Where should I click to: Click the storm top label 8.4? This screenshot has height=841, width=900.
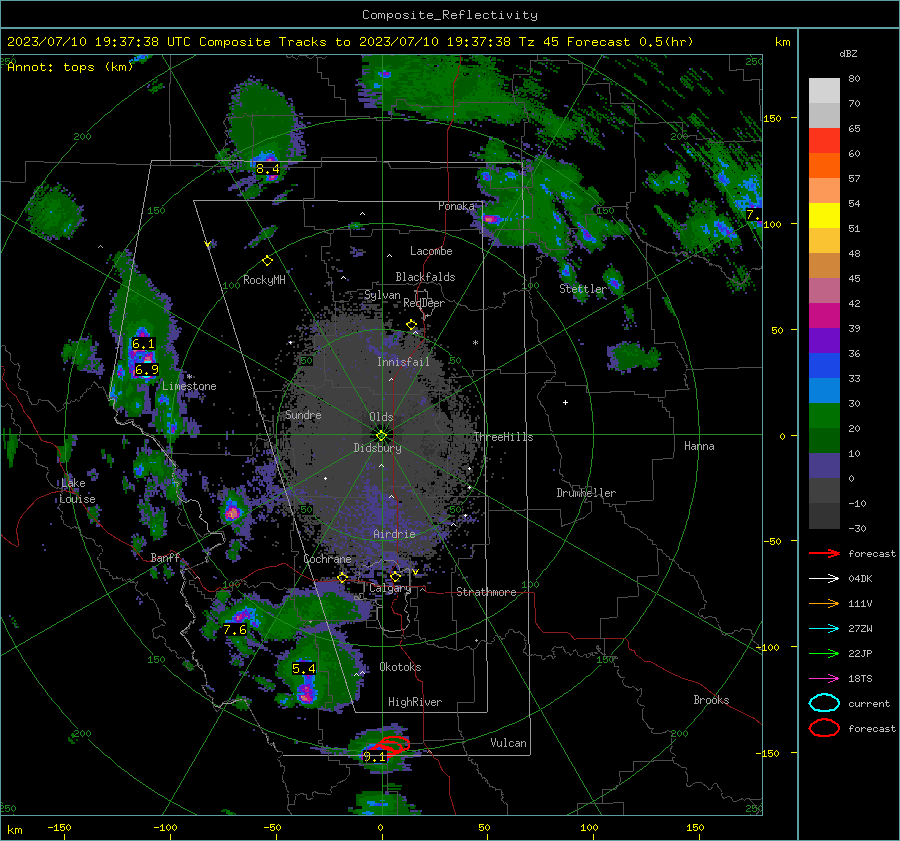pos(267,169)
